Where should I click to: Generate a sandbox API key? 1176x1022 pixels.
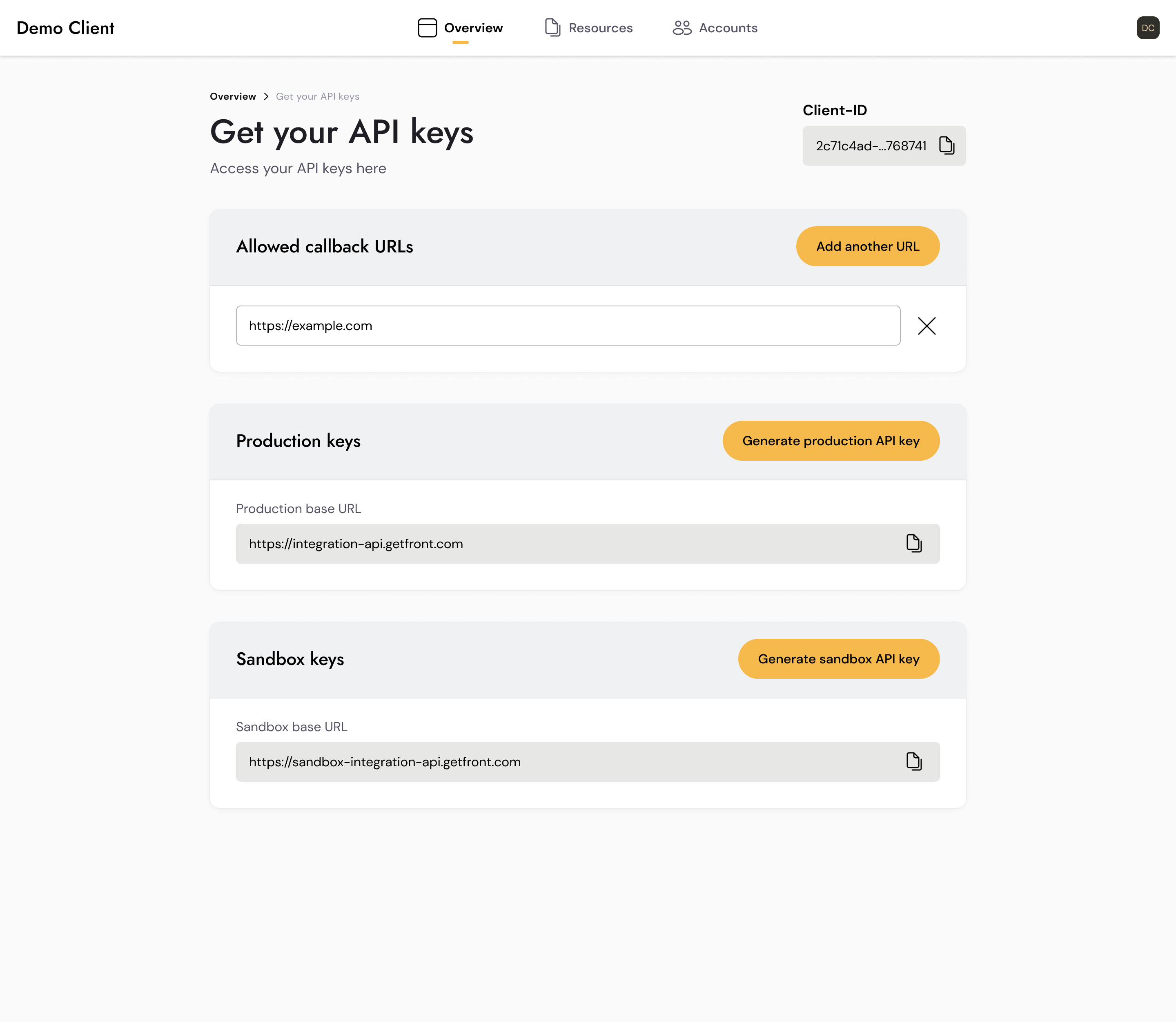839,659
